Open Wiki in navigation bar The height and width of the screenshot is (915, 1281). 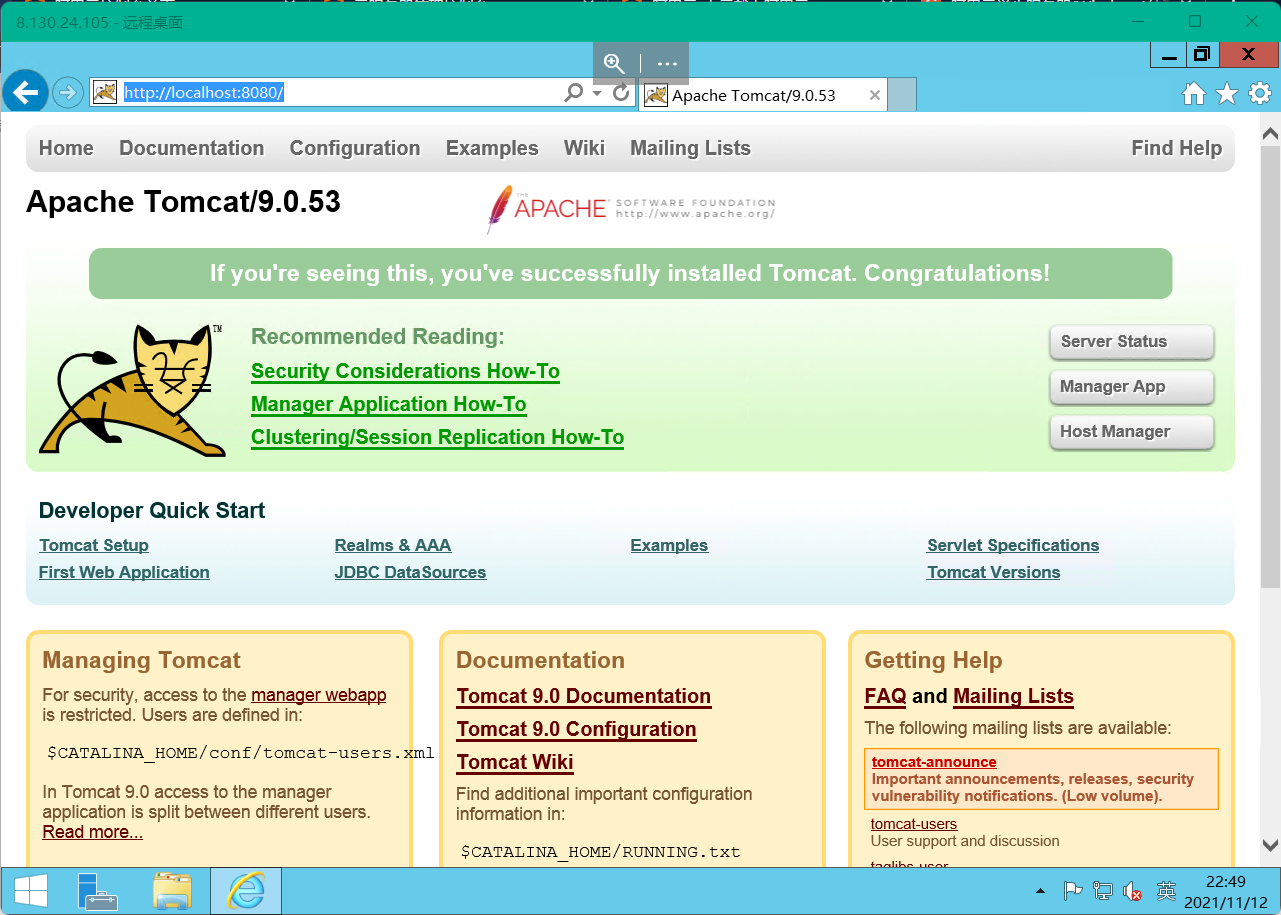click(584, 148)
